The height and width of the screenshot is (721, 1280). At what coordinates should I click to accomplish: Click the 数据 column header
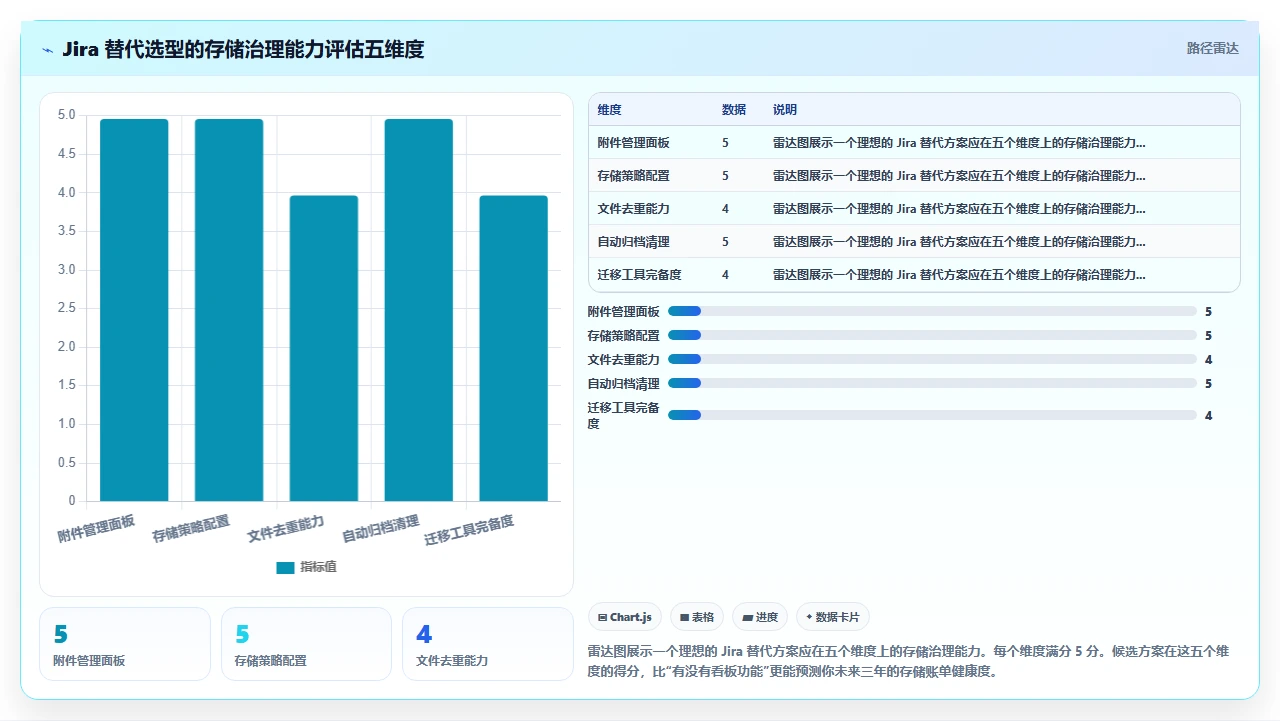734,110
